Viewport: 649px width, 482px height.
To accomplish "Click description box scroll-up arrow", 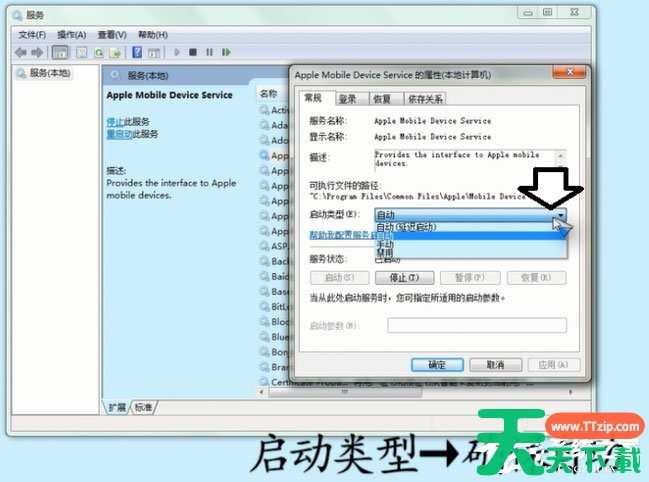I will [x=560, y=156].
